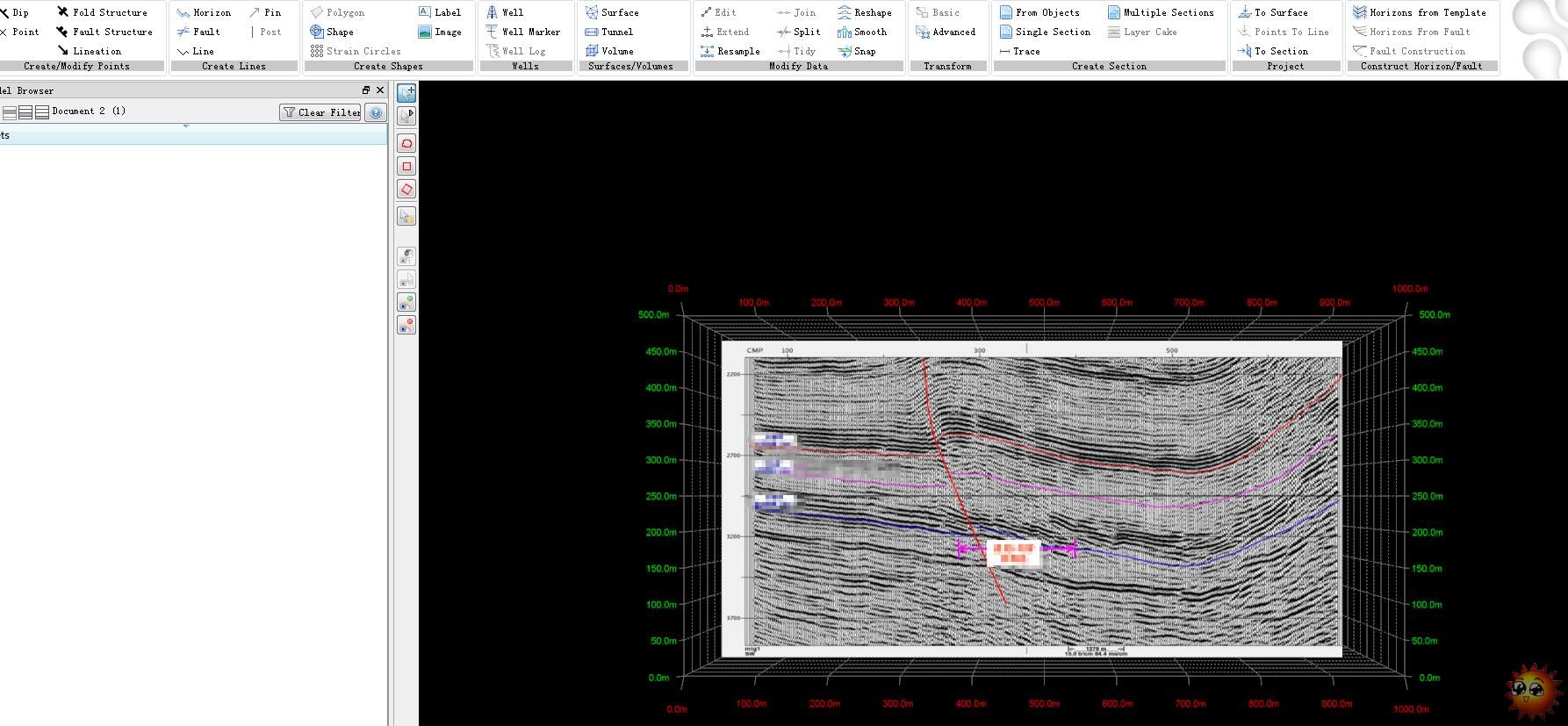Switch to third list view layout
1568x726 pixels.
[41, 112]
